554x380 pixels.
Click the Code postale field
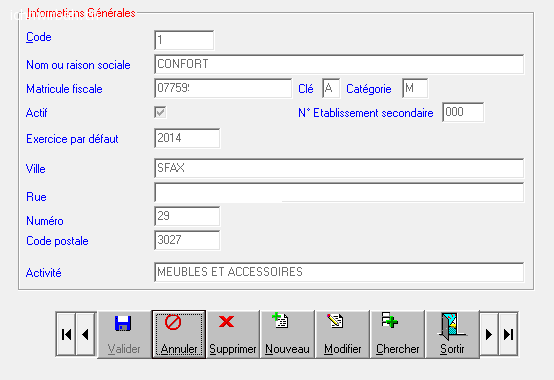pyautogui.click(x=187, y=240)
